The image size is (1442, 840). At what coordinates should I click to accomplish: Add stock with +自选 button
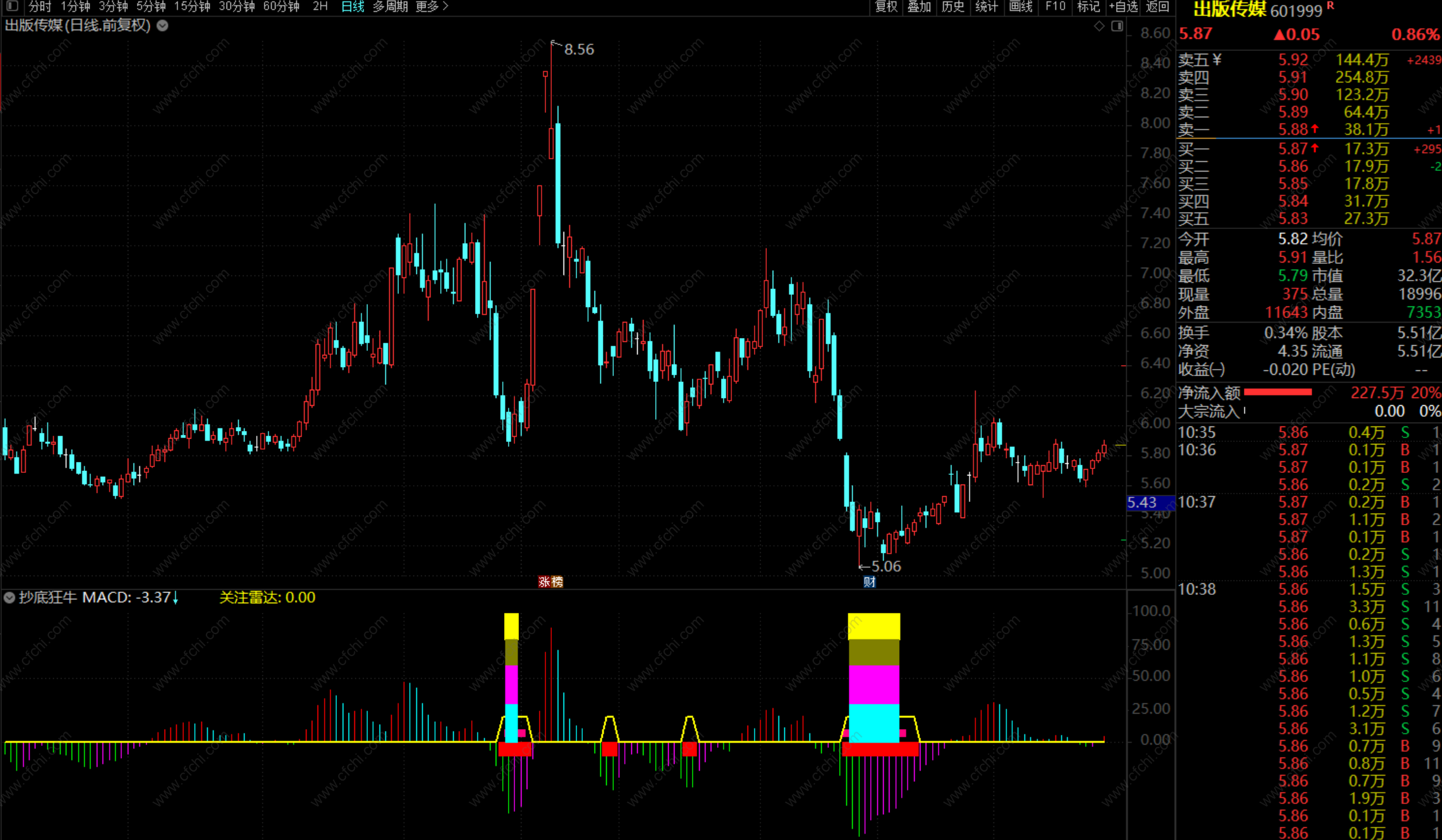point(1123,6)
